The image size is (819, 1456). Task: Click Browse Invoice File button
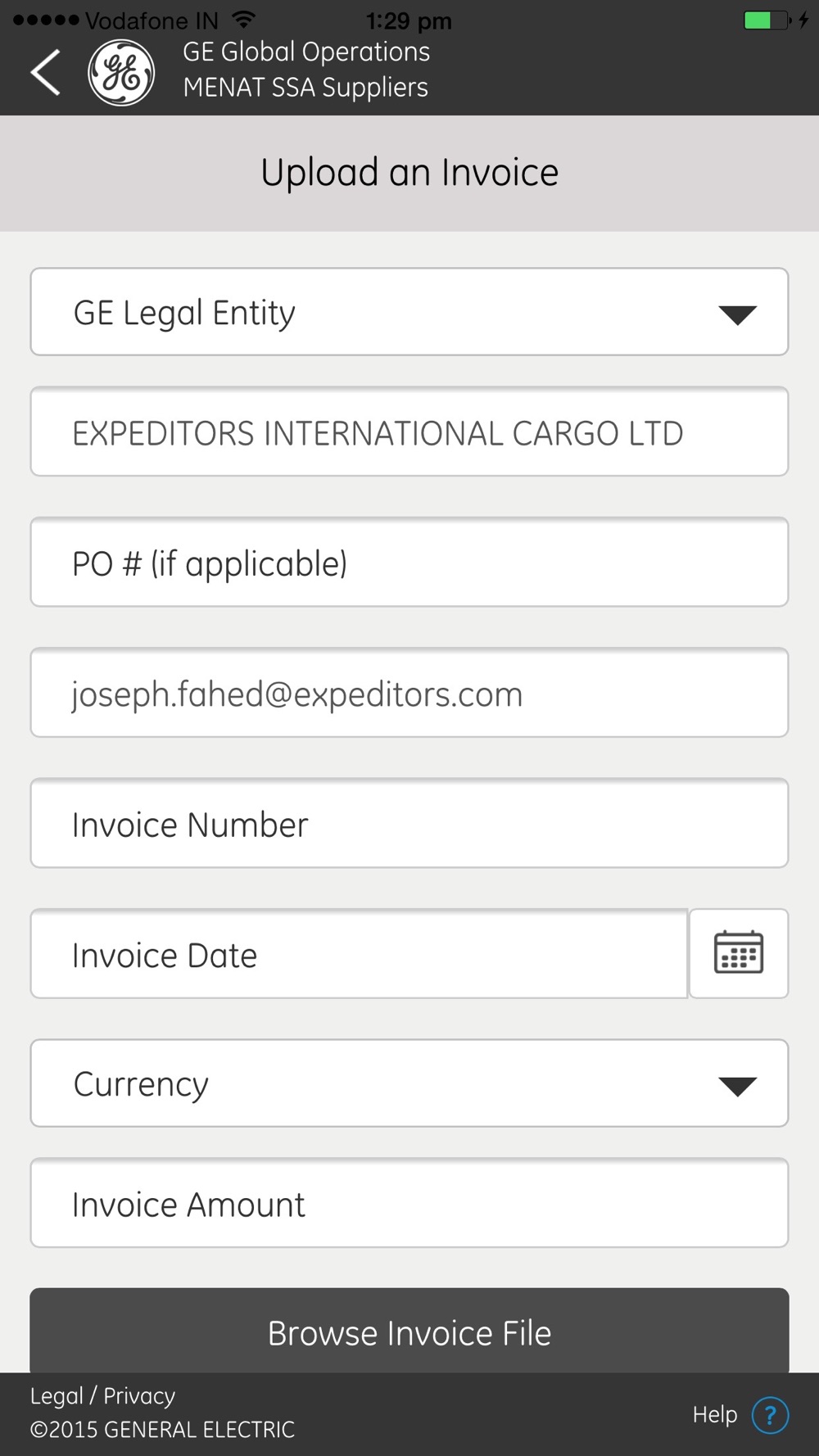tap(409, 1331)
